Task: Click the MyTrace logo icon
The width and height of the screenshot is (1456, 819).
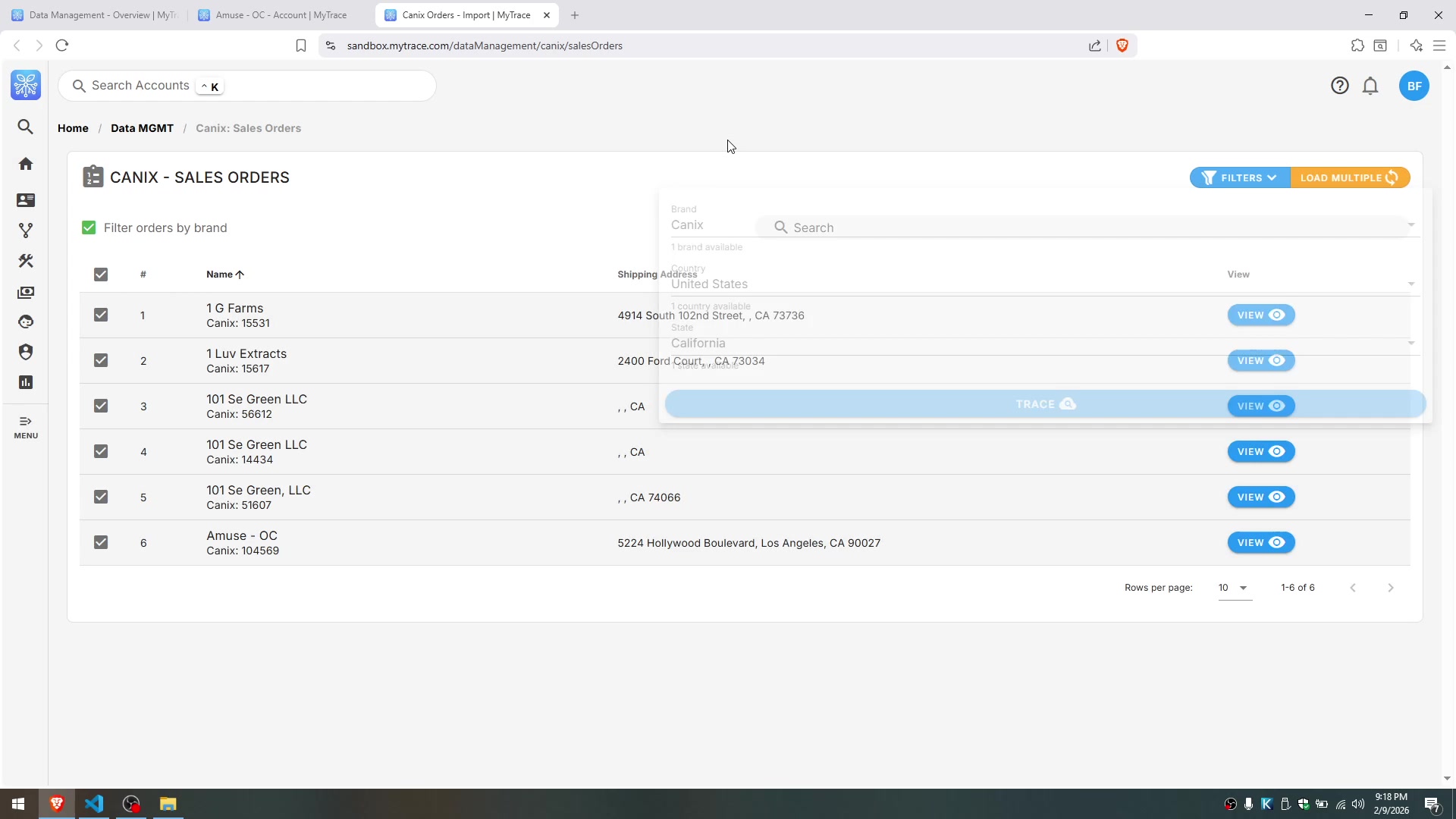Action: pyautogui.click(x=26, y=85)
